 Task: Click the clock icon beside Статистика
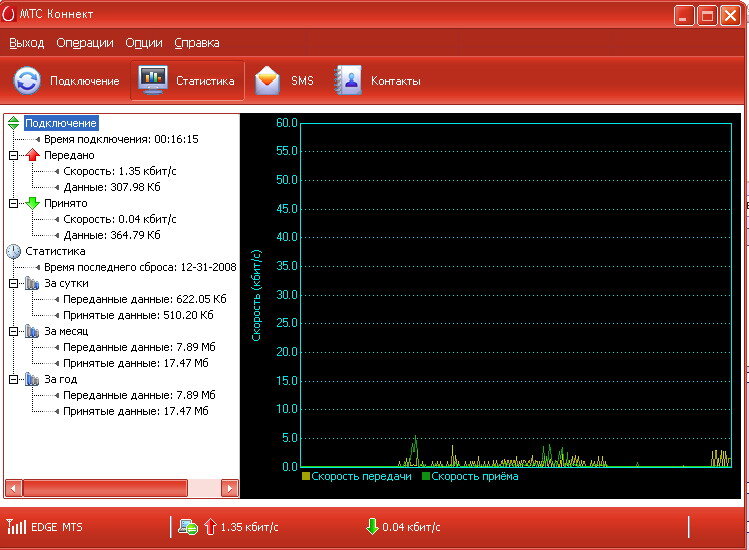click(13, 251)
